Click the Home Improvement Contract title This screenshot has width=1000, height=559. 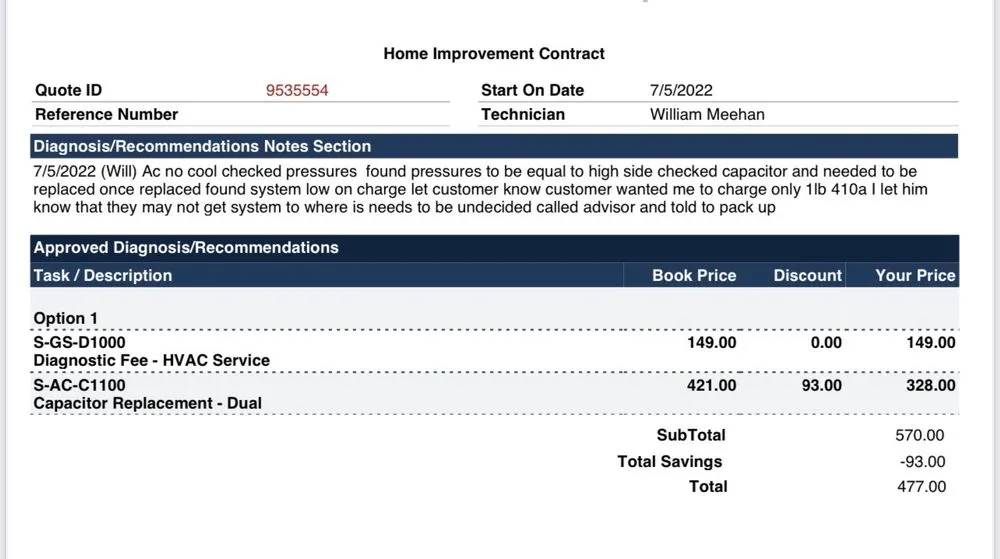pos(494,54)
